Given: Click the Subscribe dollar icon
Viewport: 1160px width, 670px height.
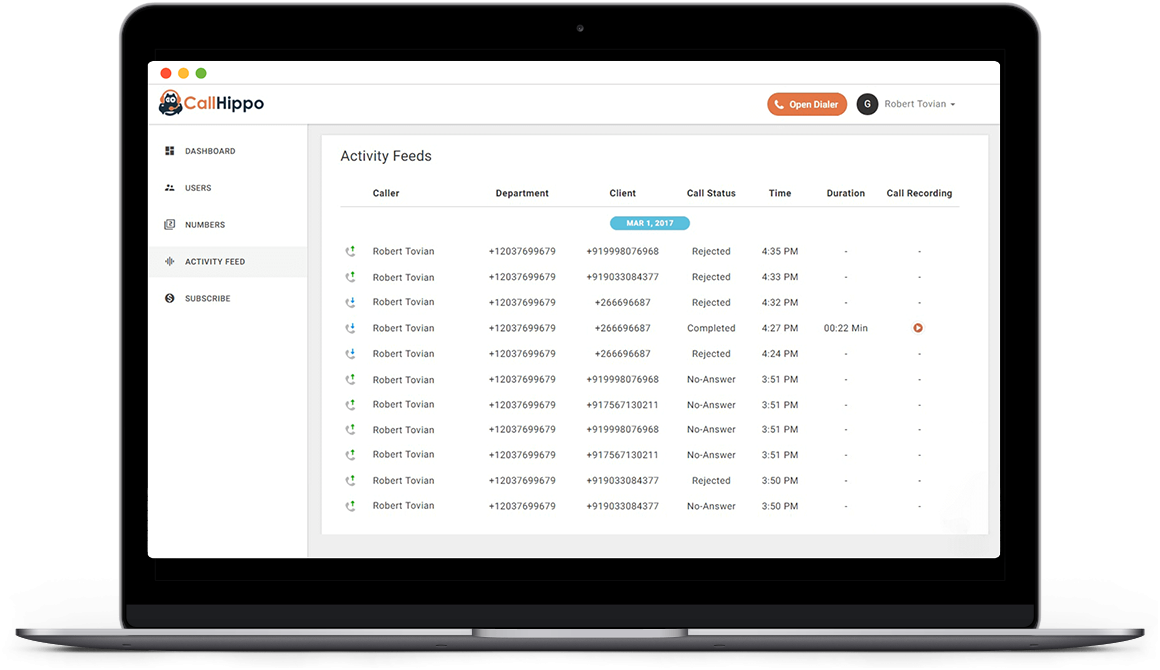Looking at the screenshot, I should tap(169, 299).
